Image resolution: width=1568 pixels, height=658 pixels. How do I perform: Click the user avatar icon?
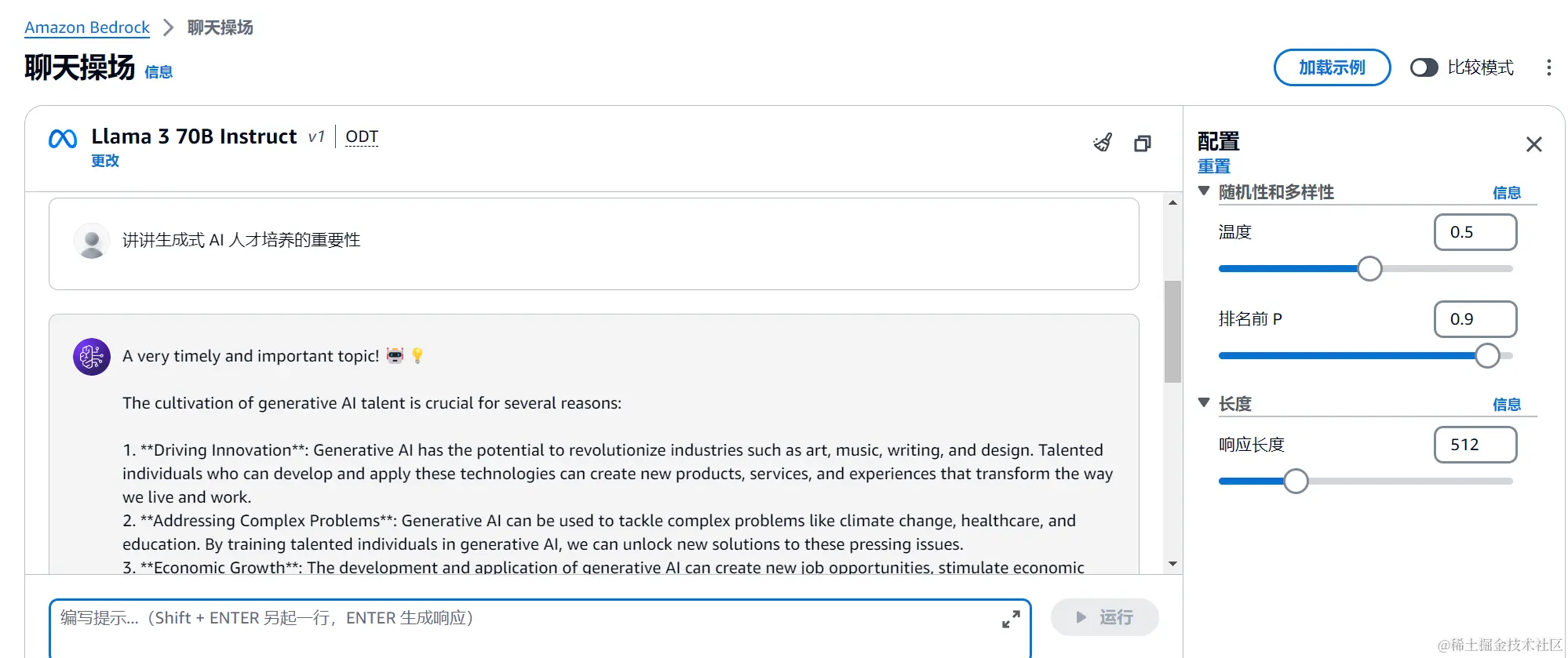(92, 241)
